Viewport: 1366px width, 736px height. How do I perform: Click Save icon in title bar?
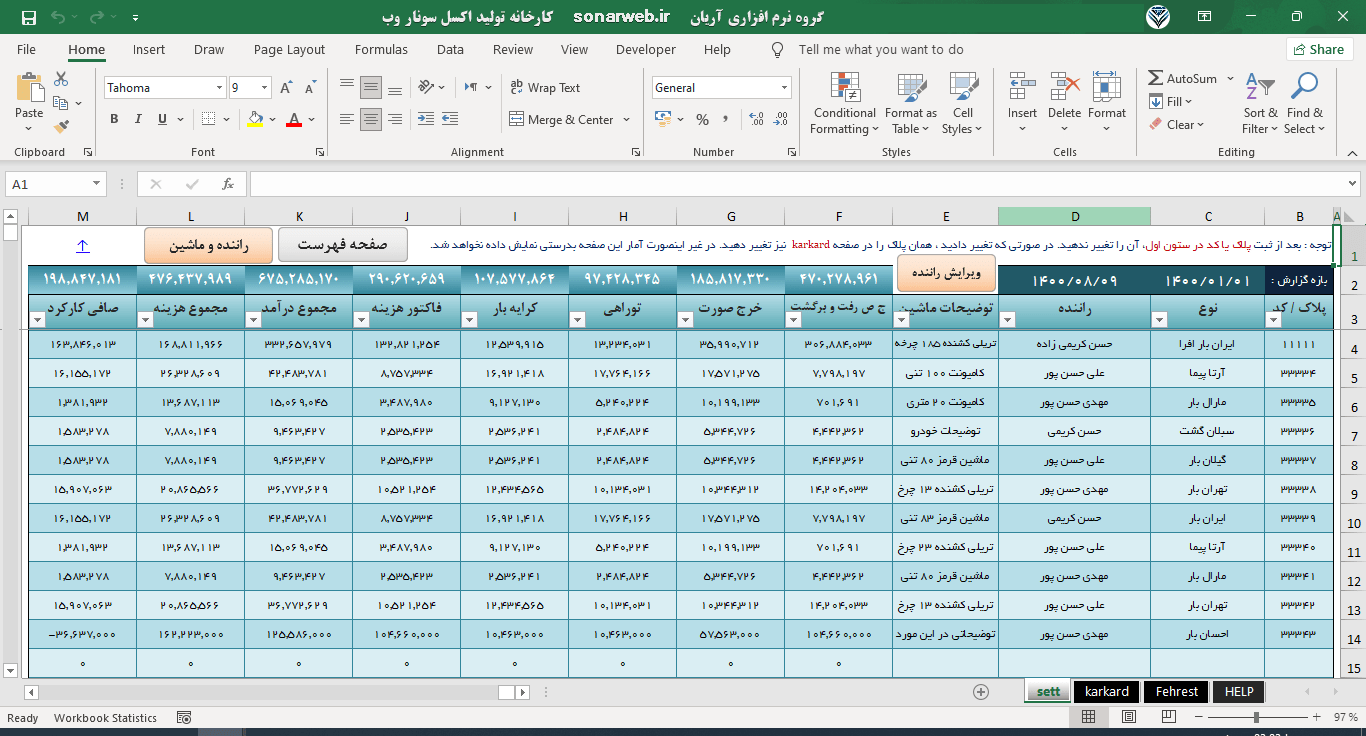point(28,18)
